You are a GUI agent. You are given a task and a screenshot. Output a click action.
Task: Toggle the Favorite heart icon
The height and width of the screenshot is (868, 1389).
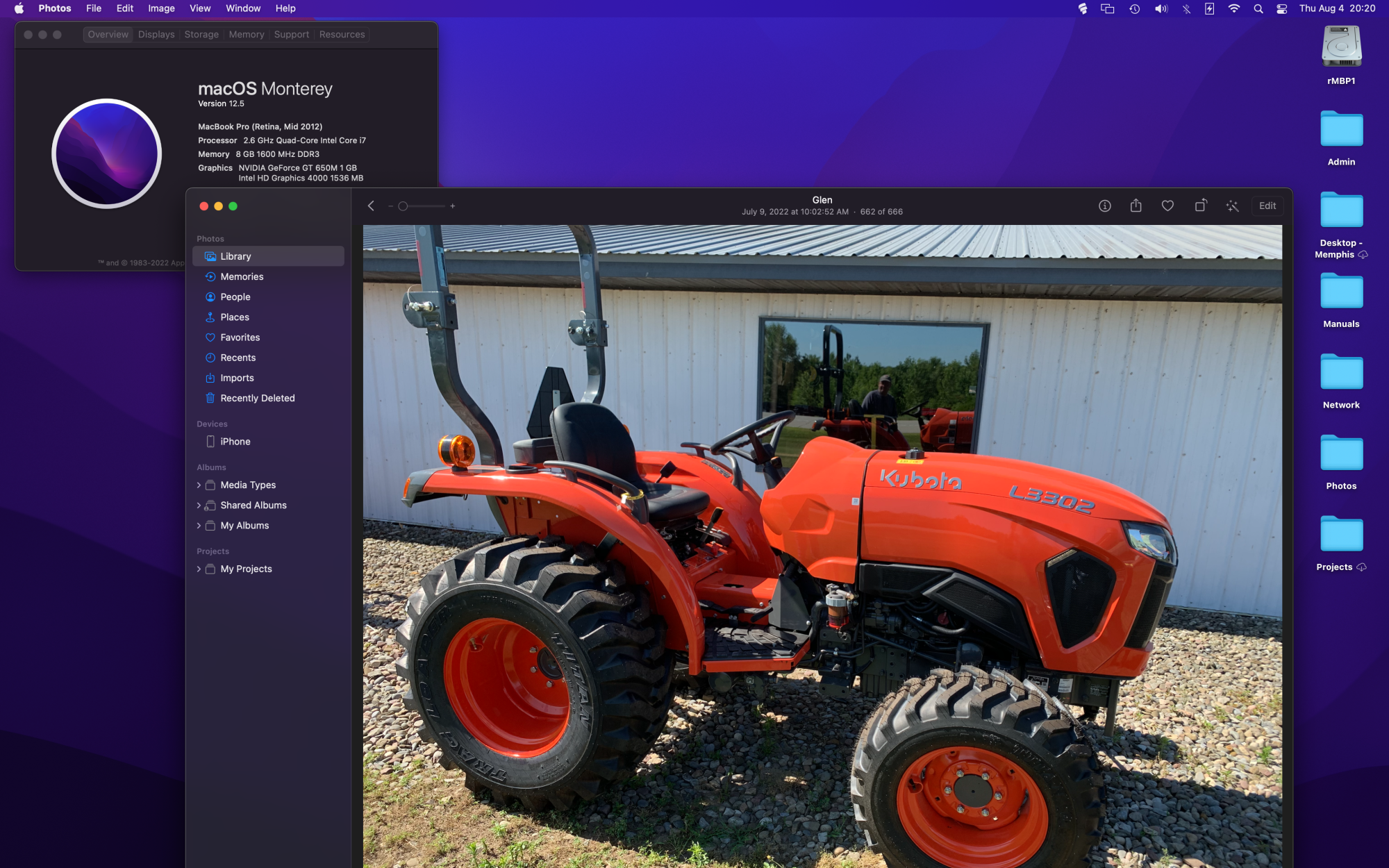pyautogui.click(x=1167, y=206)
